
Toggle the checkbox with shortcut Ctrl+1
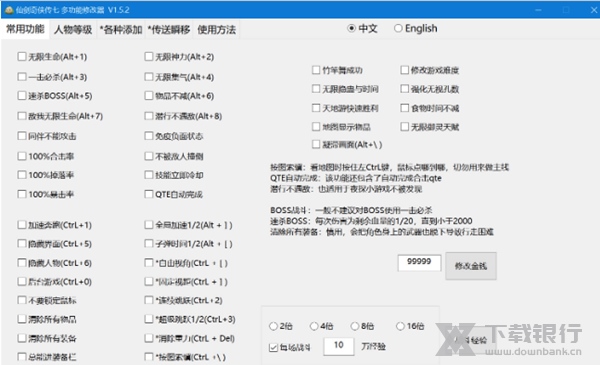[22, 225]
